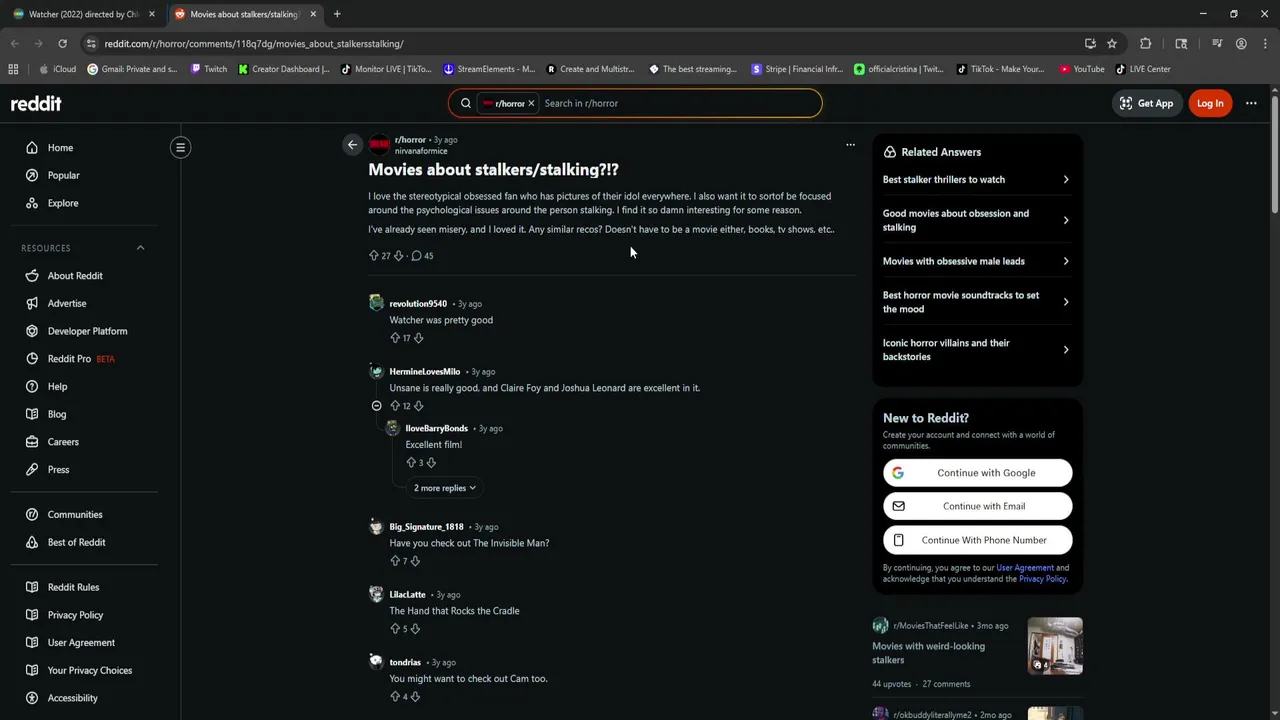The width and height of the screenshot is (1280, 720).
Task: Remove the r/horror search filter chip
Action: tap(531, 103)
